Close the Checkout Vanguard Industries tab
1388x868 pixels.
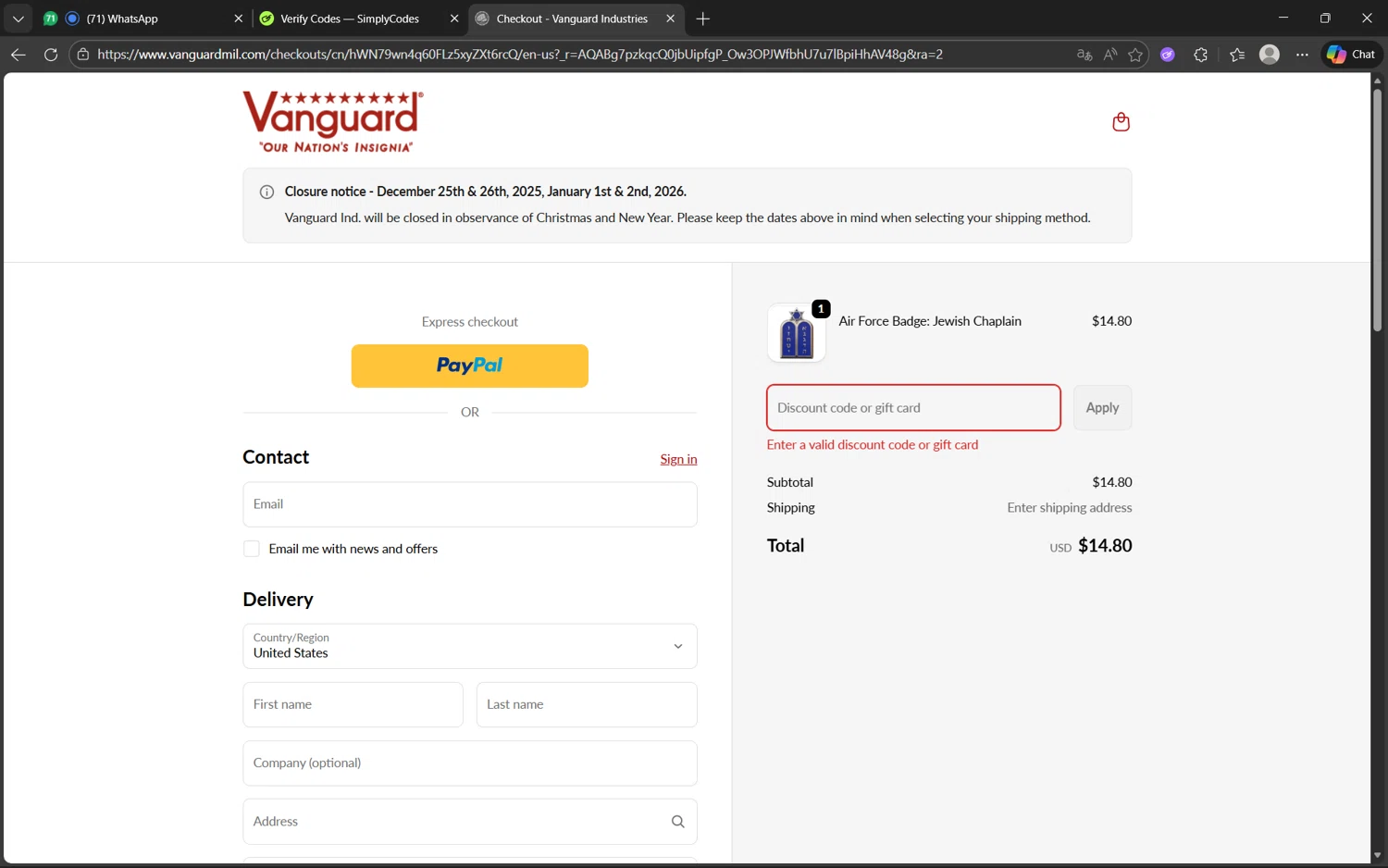click(x=670, y=19)
